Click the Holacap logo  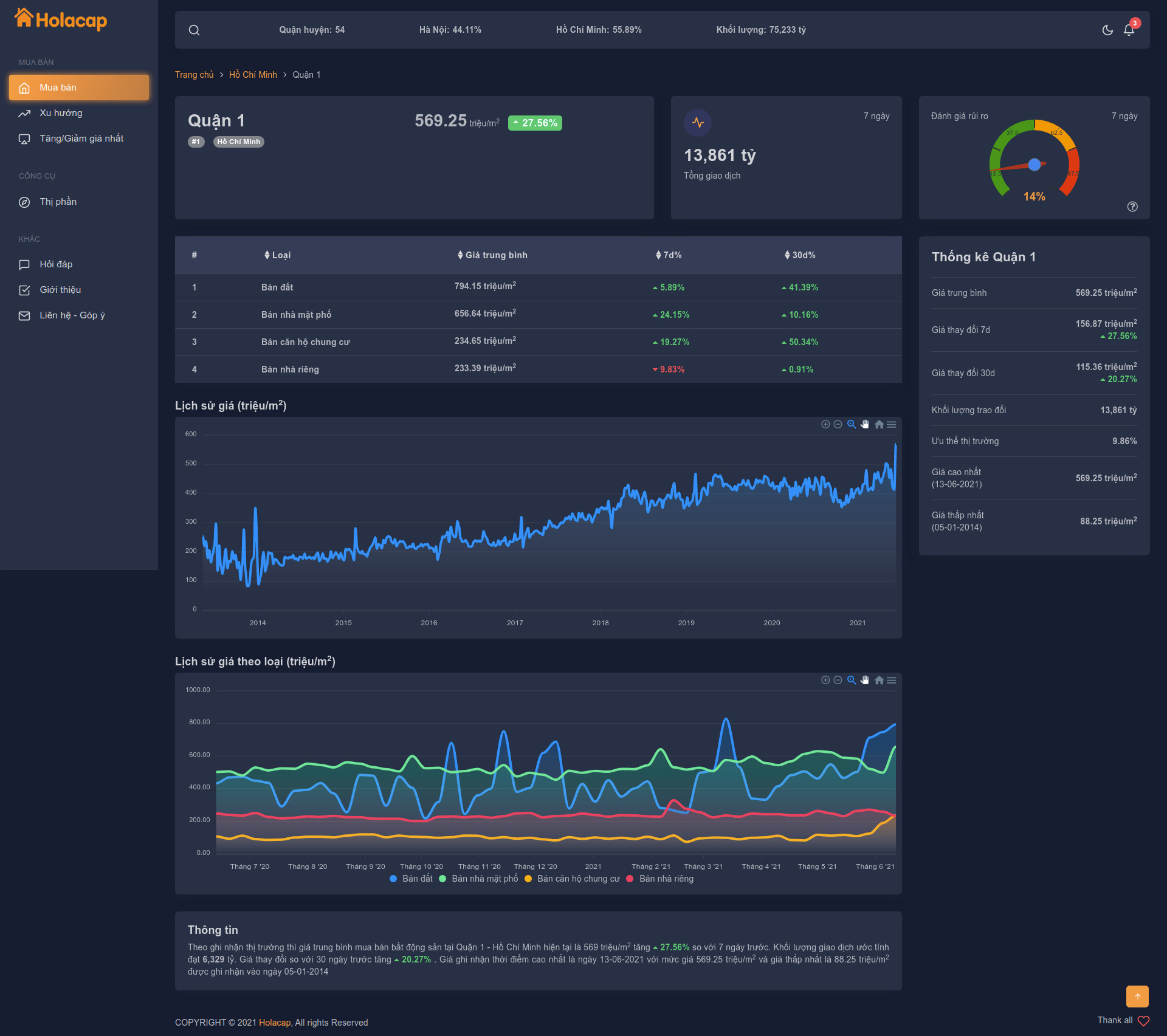click(x=60, y=19)
